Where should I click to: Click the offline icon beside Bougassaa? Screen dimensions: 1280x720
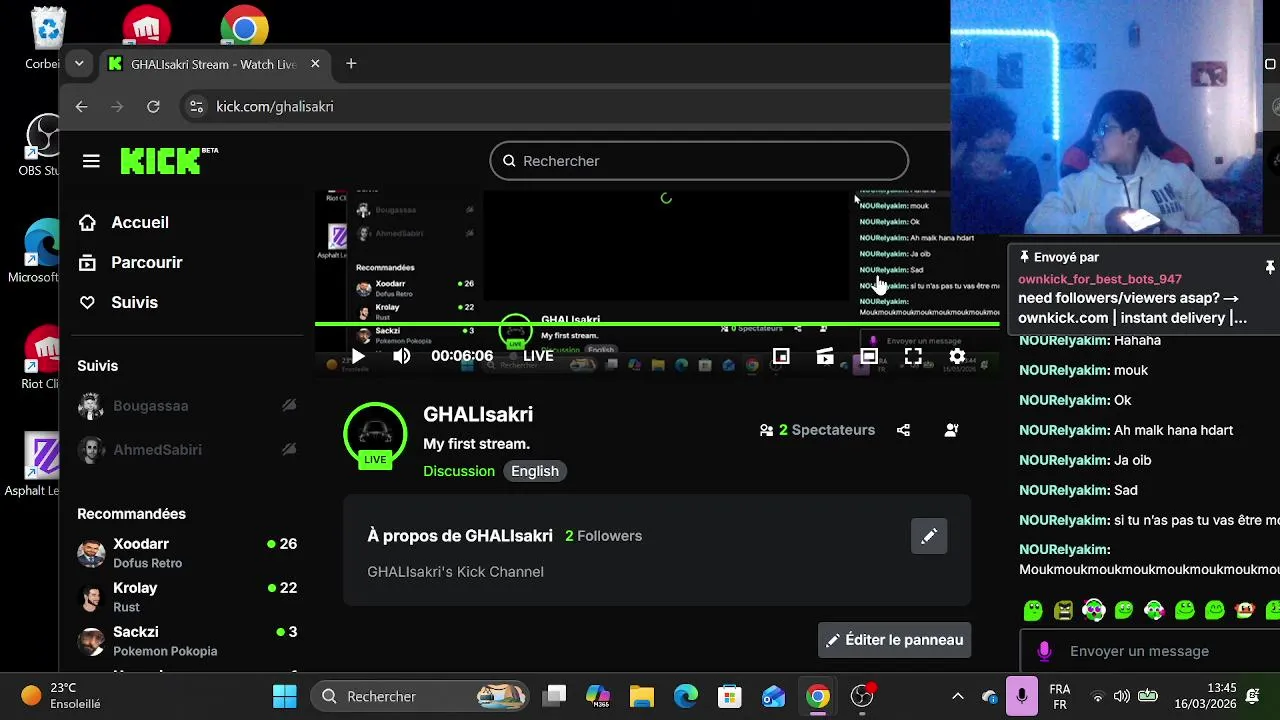click(289, 406)
